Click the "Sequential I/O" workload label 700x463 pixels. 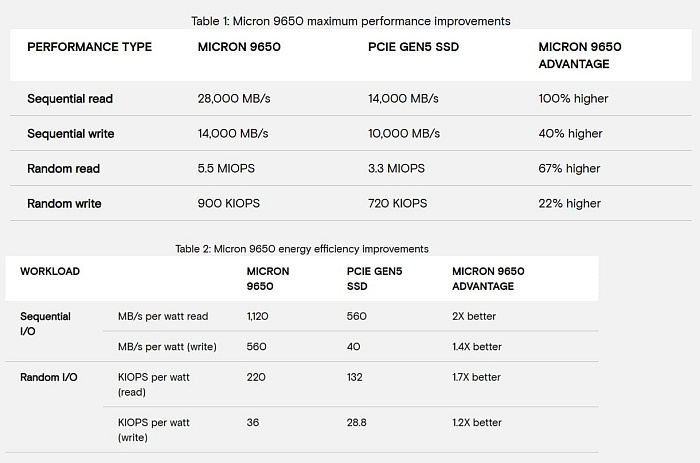[45, 323]
